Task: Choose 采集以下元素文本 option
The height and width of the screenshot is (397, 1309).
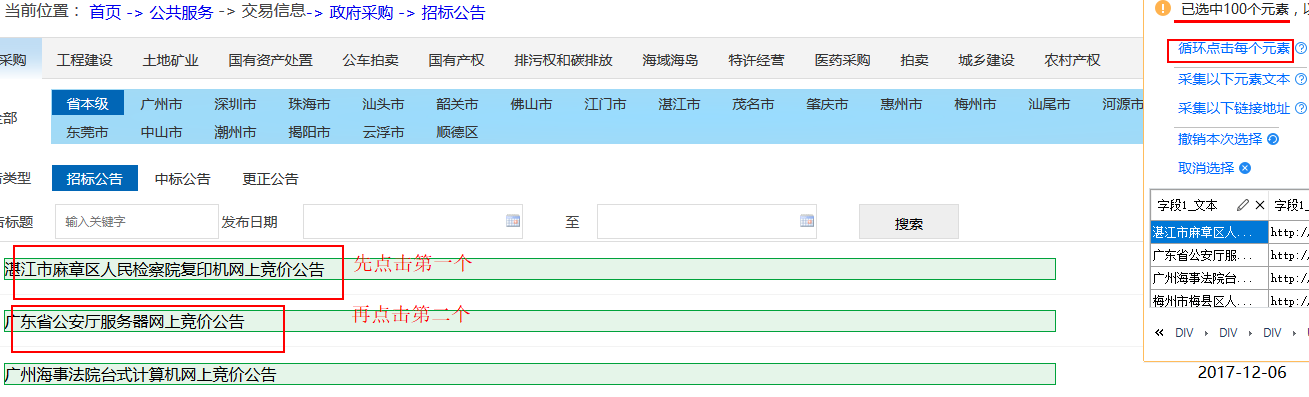Action: tap(1234, 79)
